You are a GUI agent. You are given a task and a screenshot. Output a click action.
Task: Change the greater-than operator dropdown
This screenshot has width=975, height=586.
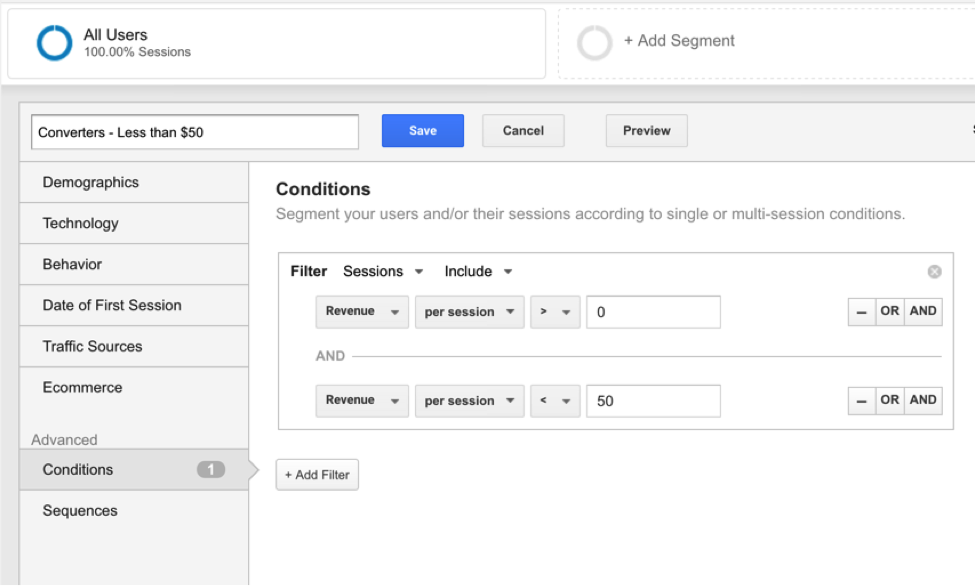click(x=555, y=312)
